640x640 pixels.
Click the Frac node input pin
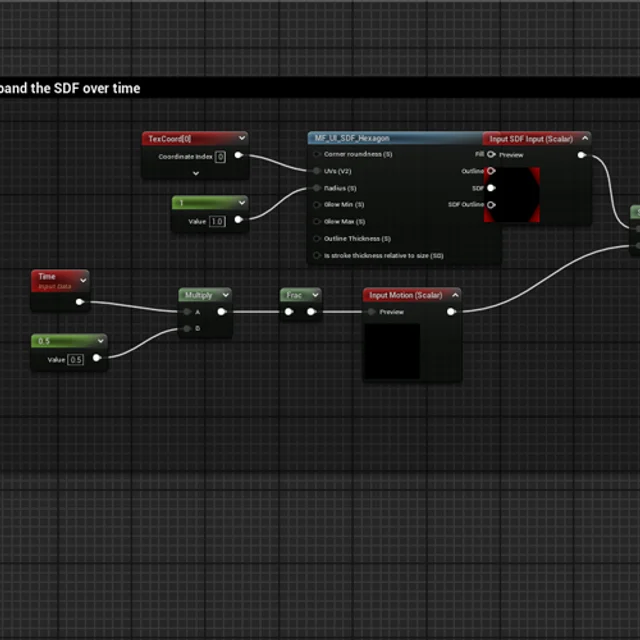pyautogui.click(x=289, y=312)
